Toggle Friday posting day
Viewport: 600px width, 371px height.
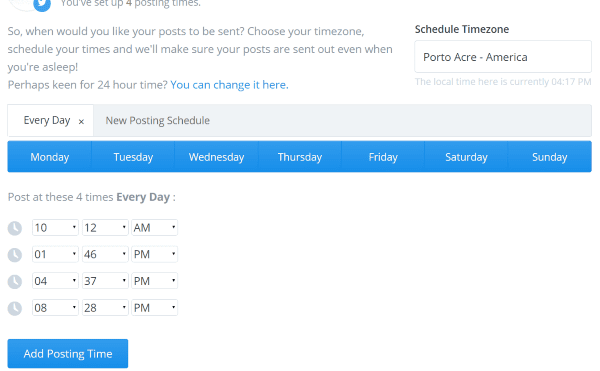click(383, 157)
